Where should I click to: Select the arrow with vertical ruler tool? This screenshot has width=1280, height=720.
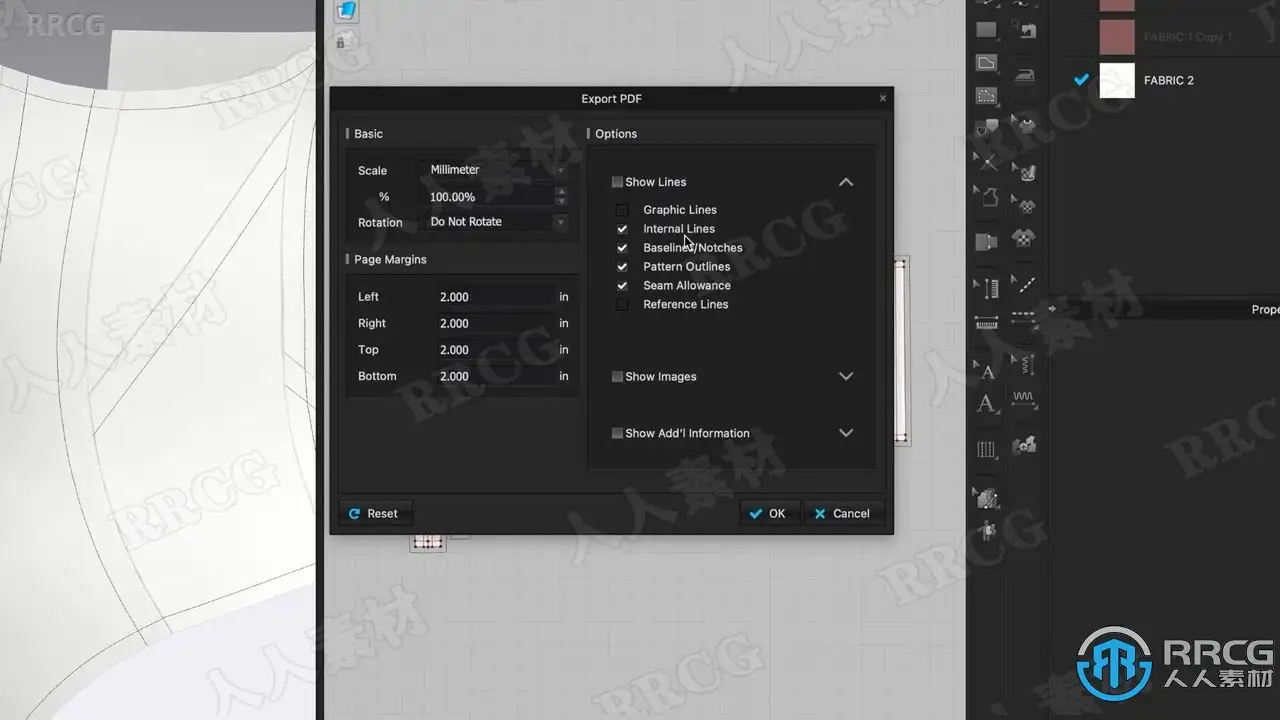click(987, 288)
